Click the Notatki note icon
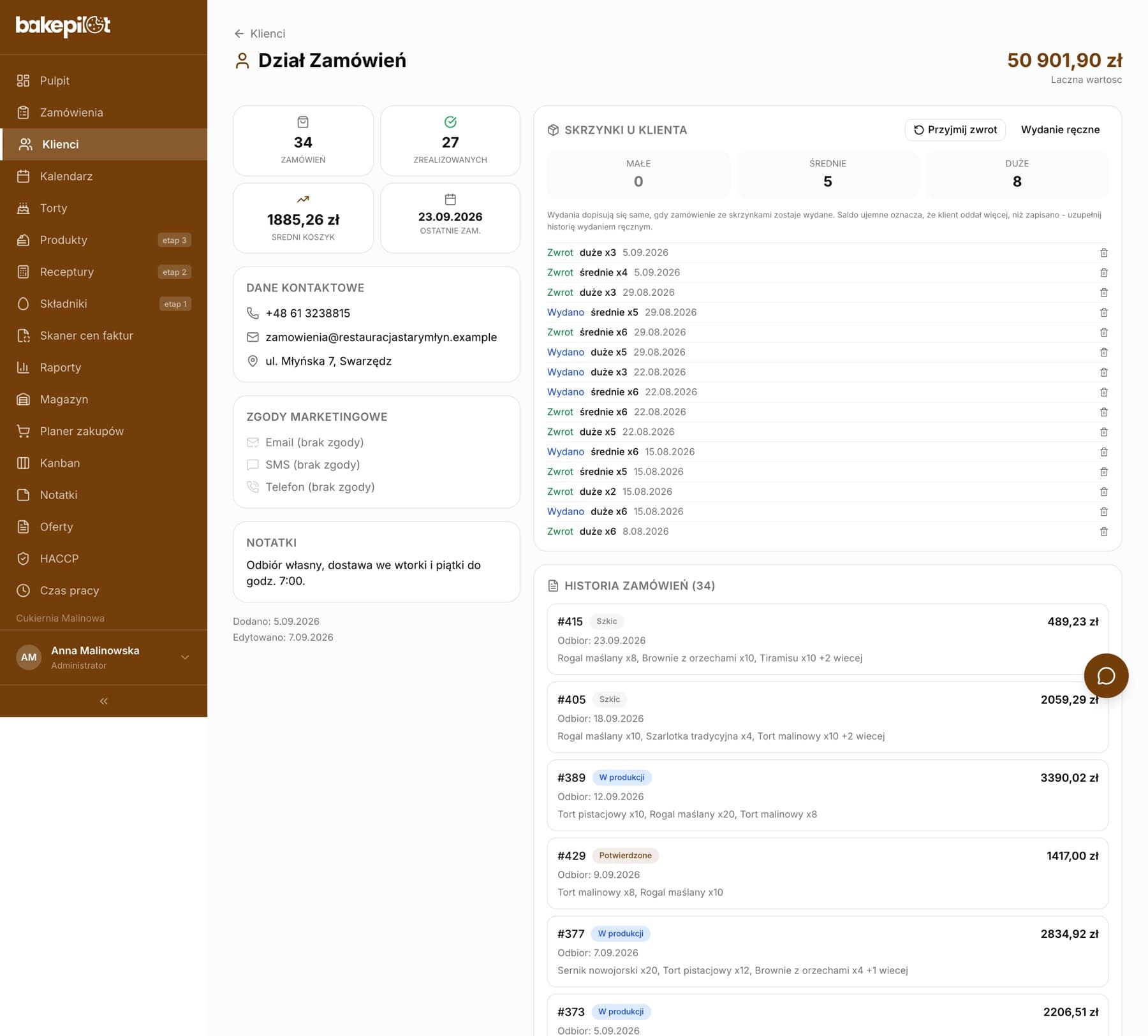The image size is (1148, 1036). (x=24, y=495)
